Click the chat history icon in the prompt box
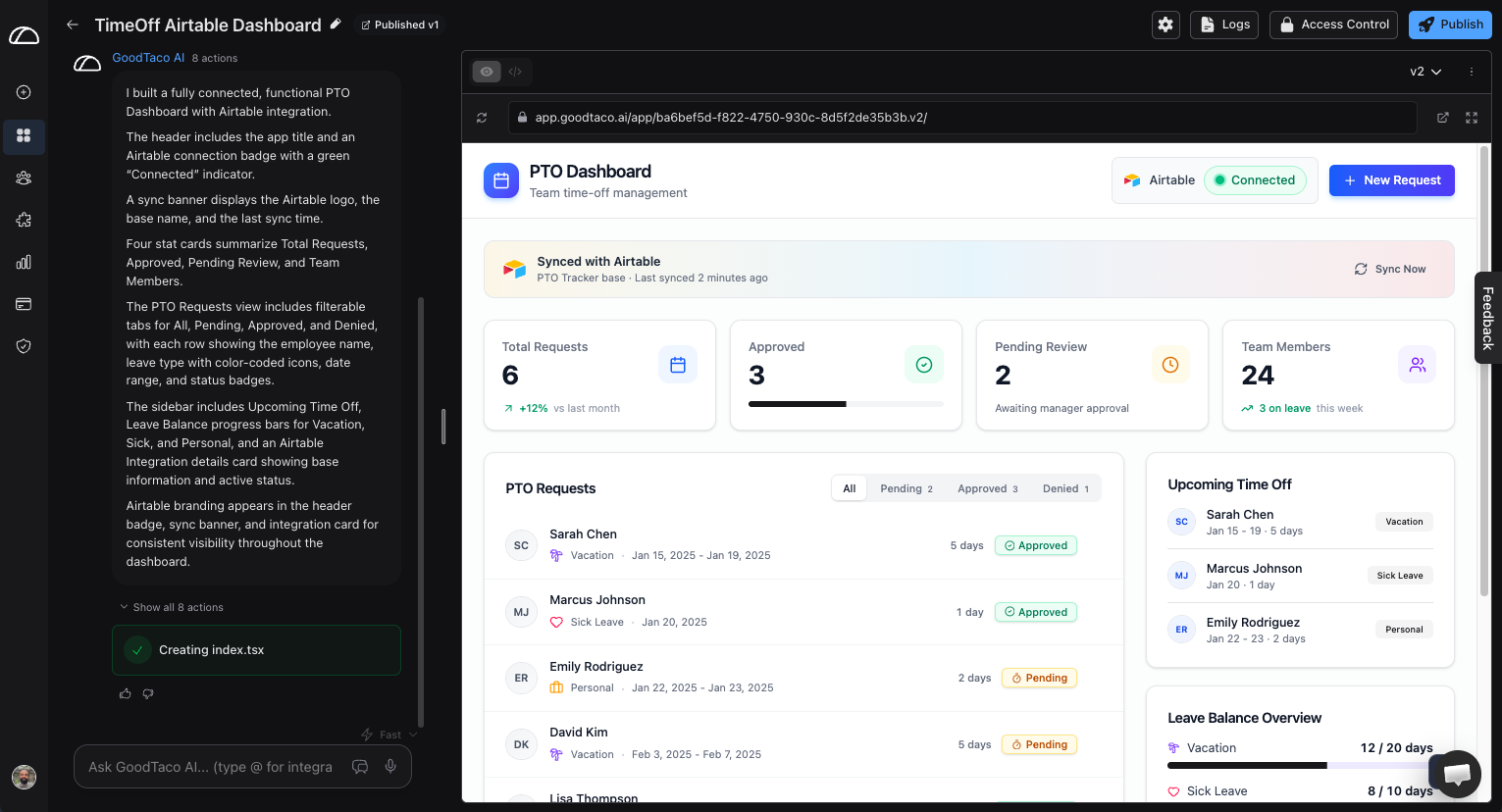Image resolution: width=1502 pixels, height=812 pixels. [360, 767]
